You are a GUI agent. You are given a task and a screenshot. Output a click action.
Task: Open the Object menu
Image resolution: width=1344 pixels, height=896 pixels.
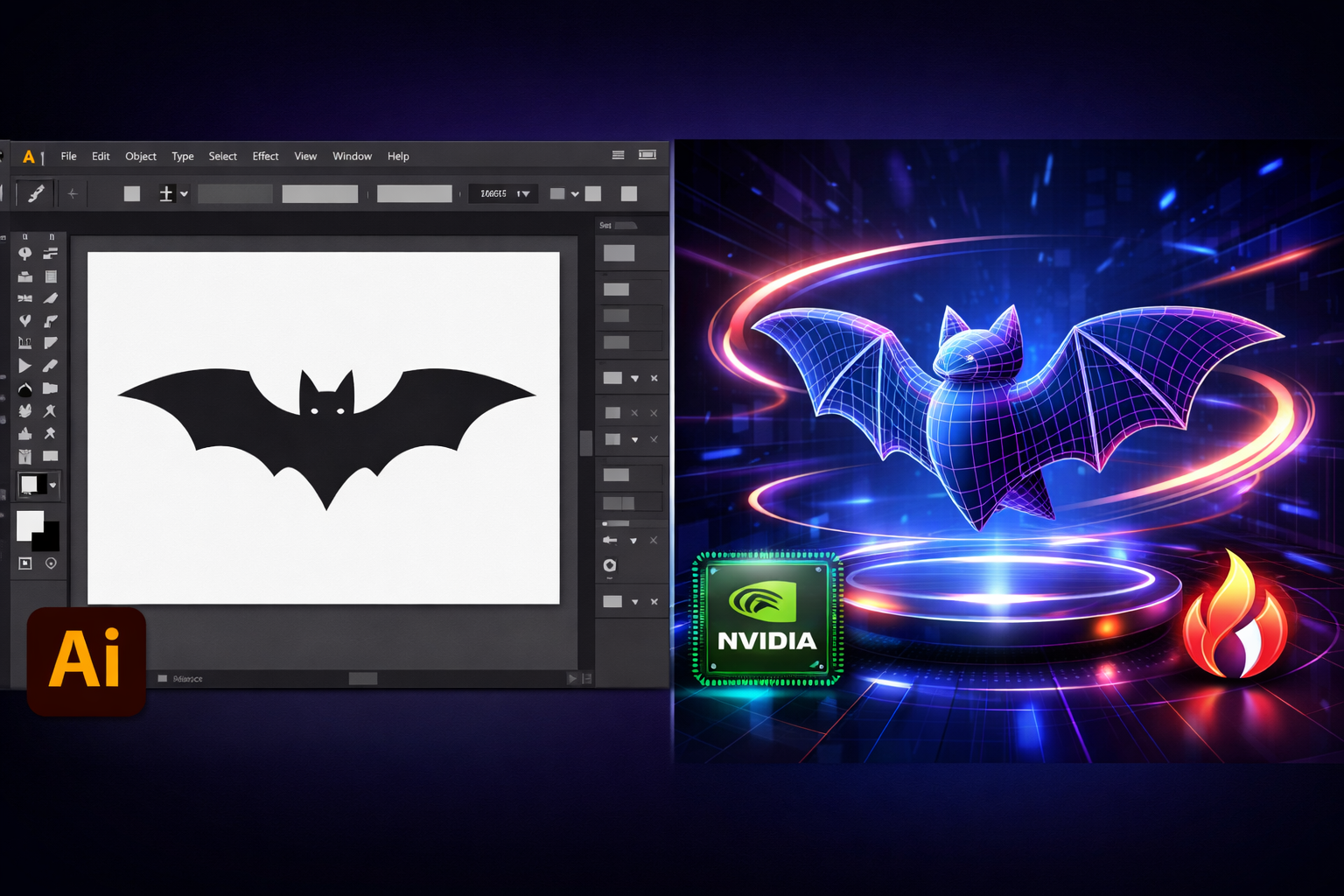[141, 156]
